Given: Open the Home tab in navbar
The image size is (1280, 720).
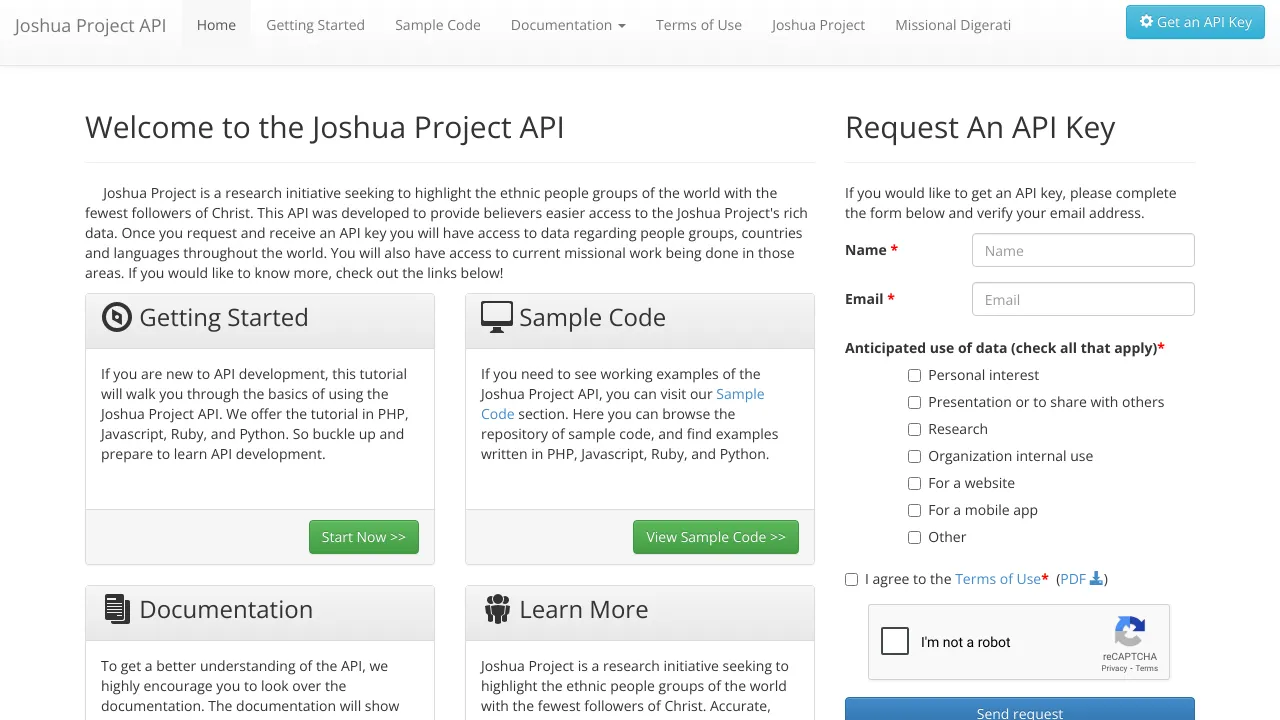Looking at the screenshot, I should [x=216, y=25].
